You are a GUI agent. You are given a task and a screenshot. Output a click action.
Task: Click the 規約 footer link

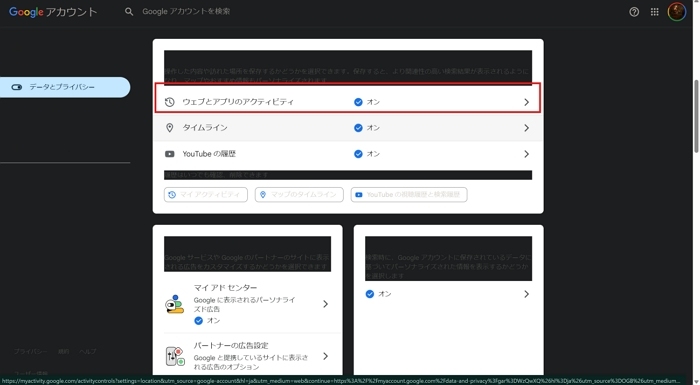[x=63, y=352]
